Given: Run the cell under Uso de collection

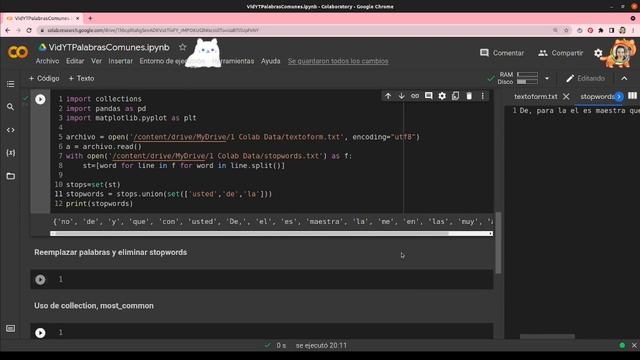Looking at the screenshot, I should click(40, 333).
